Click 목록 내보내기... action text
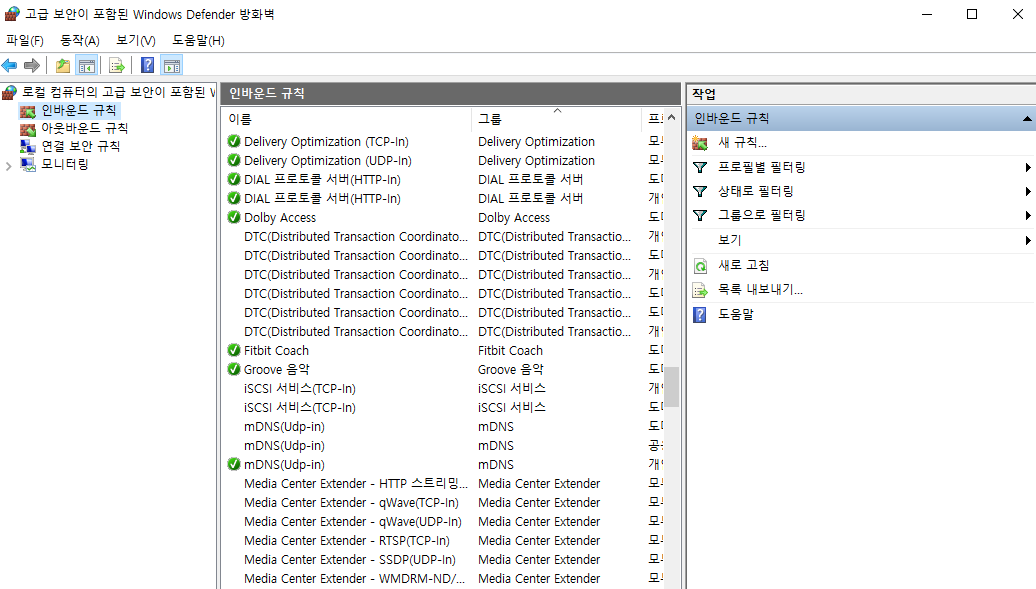Image resolution: width=1036 pixels, height=589 pixels. click(760, 290)
